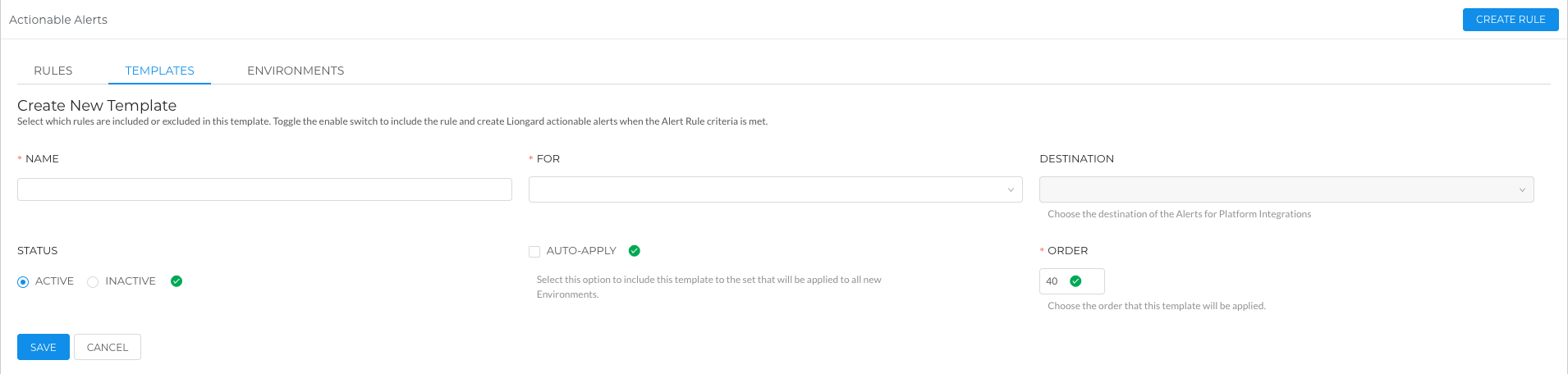
Task: Switch to the Rules tab
Action: 53,71
